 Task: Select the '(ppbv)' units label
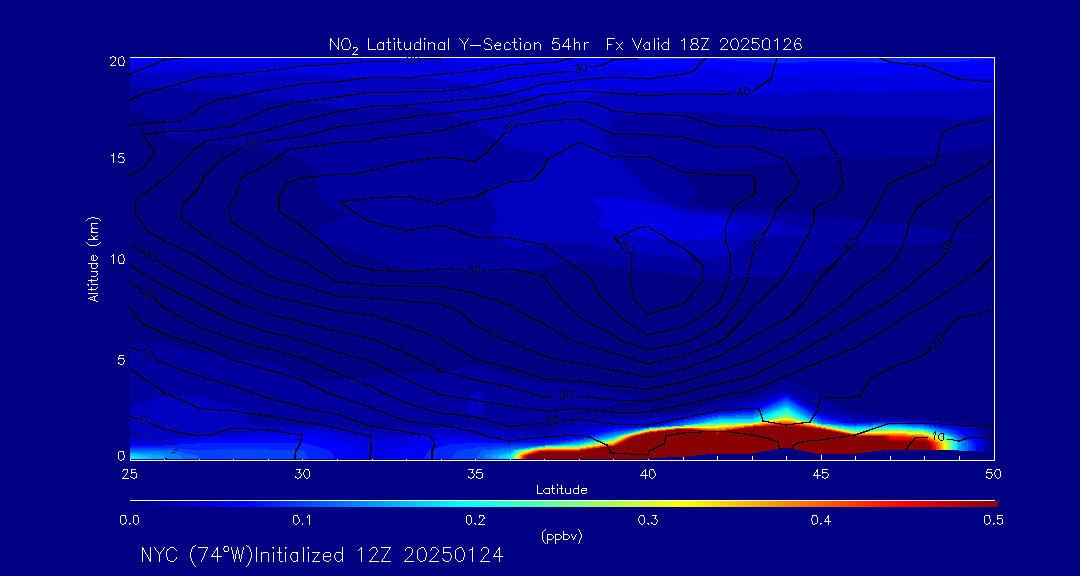(x=562, y=537)
